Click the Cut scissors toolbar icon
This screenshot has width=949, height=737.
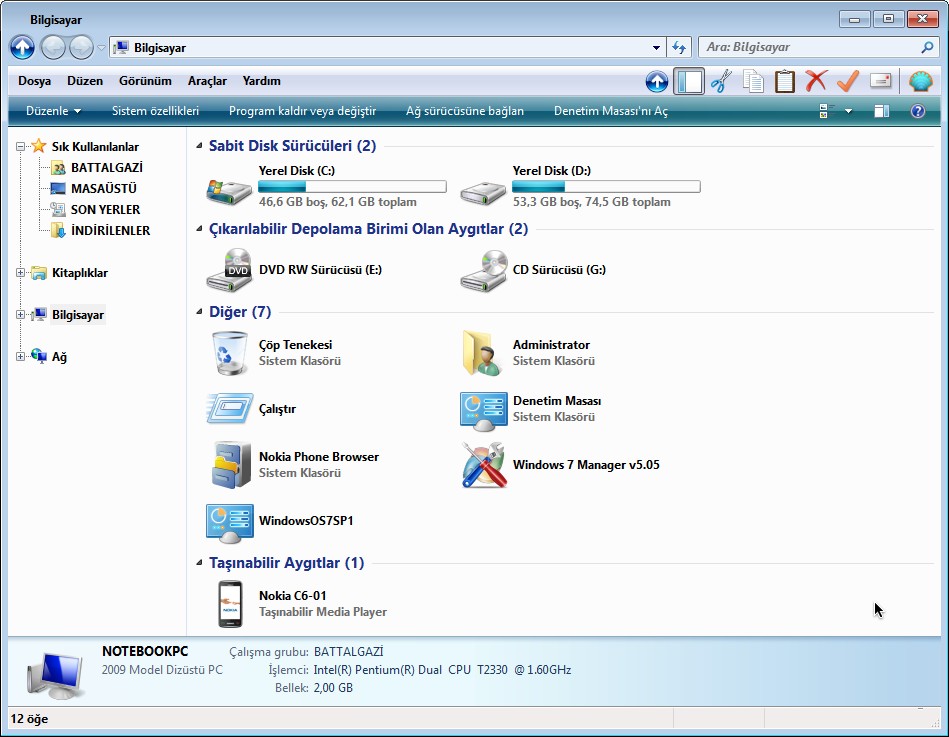pyautogui.click(x=721, y=81)
